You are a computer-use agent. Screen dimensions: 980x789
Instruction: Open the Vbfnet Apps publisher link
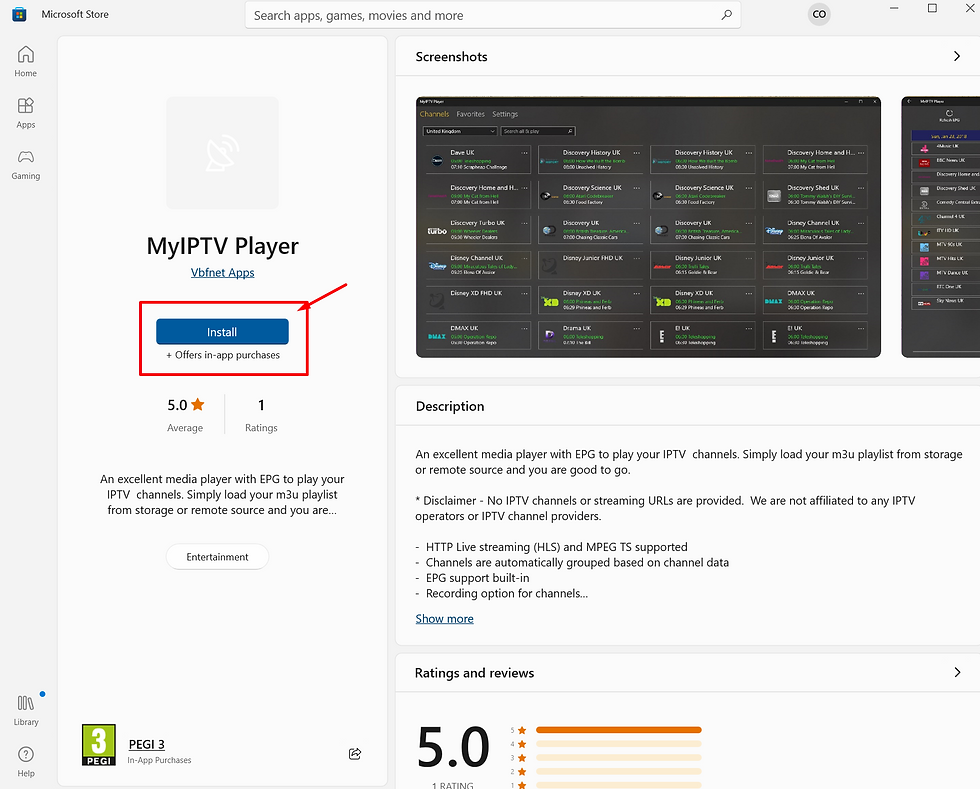click(222, 273)
